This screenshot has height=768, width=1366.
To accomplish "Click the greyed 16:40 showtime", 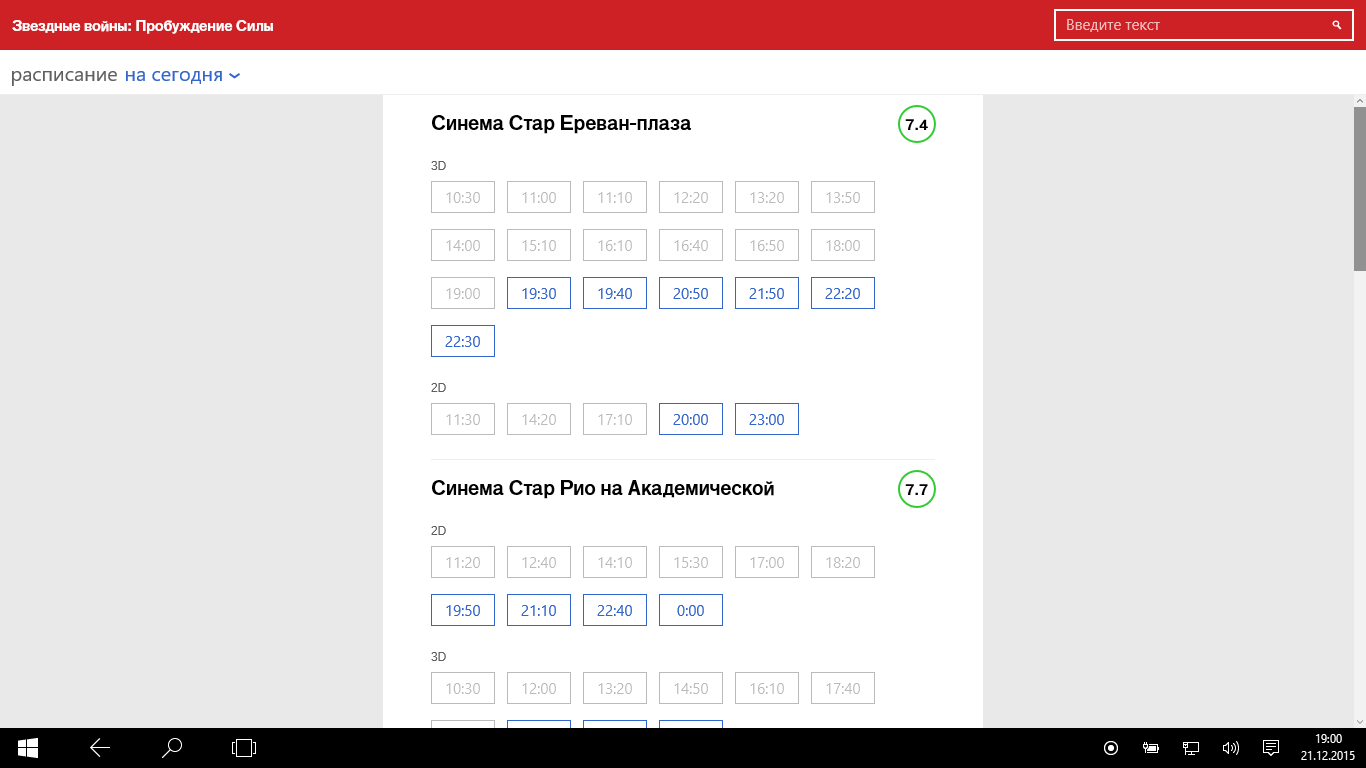I will coord(691,245).
